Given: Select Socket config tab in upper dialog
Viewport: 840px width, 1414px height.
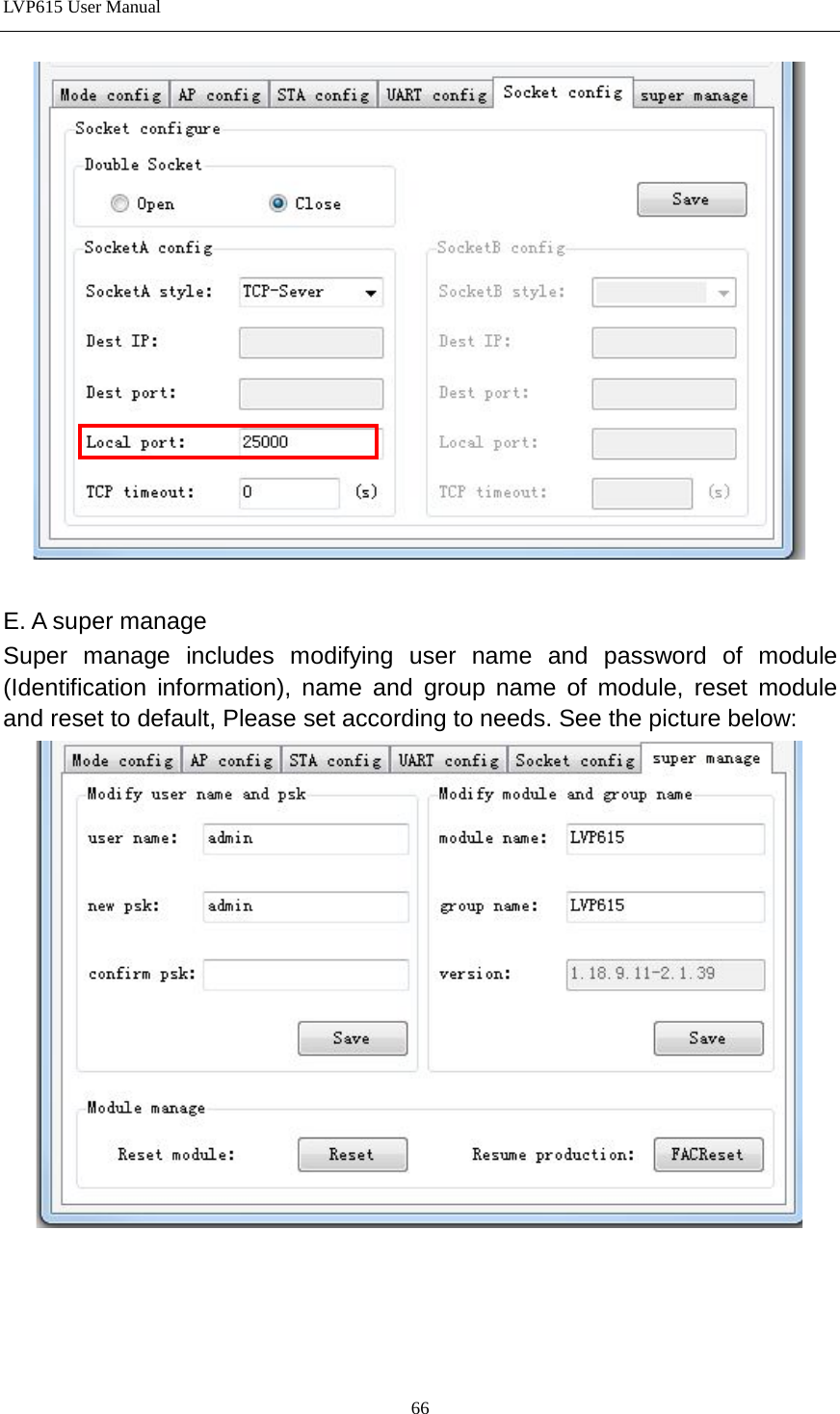Looking at the screenshot, I should 563,92.
